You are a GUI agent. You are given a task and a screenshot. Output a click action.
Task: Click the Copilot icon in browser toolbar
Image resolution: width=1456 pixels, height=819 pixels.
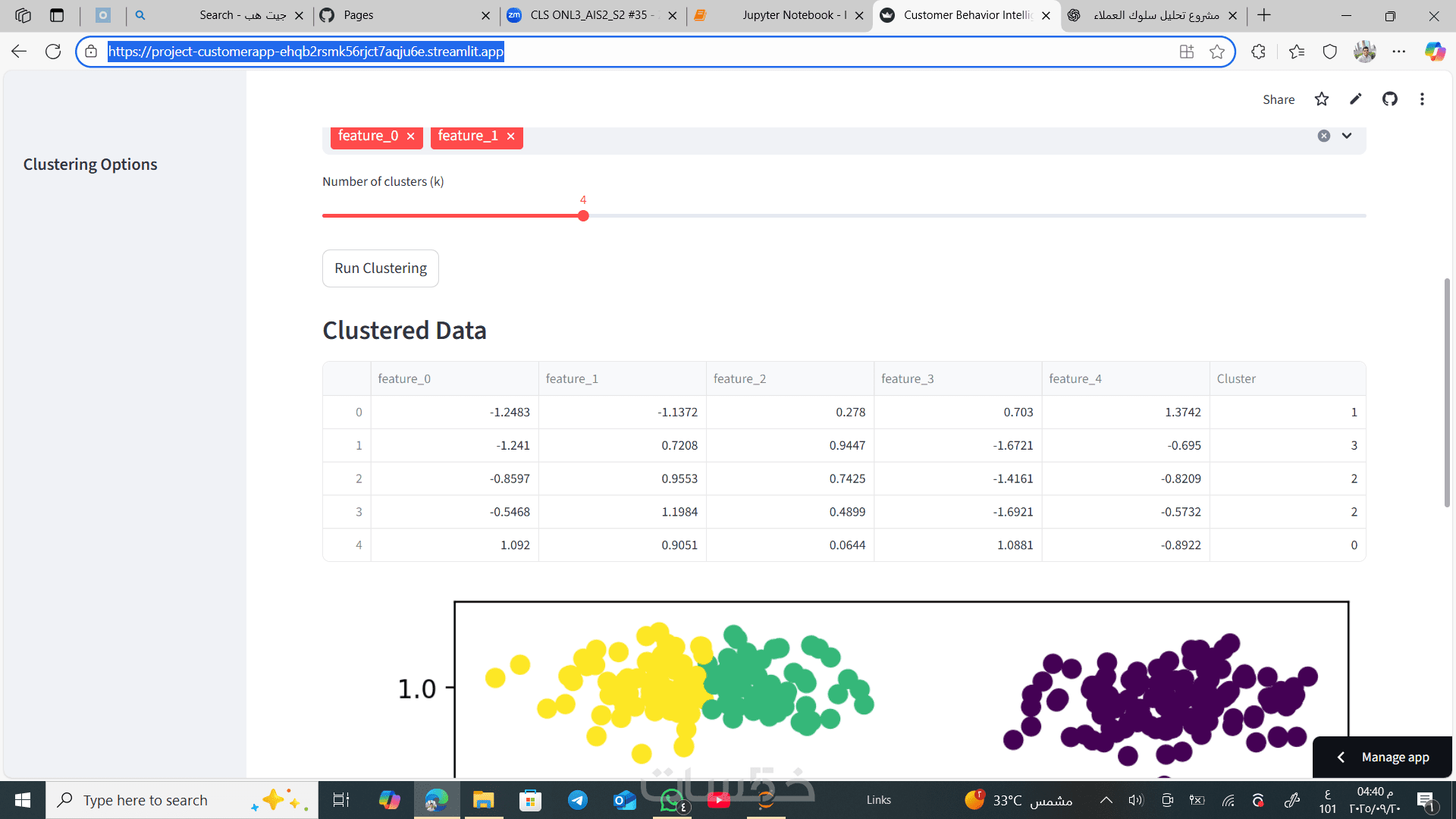[x=1434, y=52]
